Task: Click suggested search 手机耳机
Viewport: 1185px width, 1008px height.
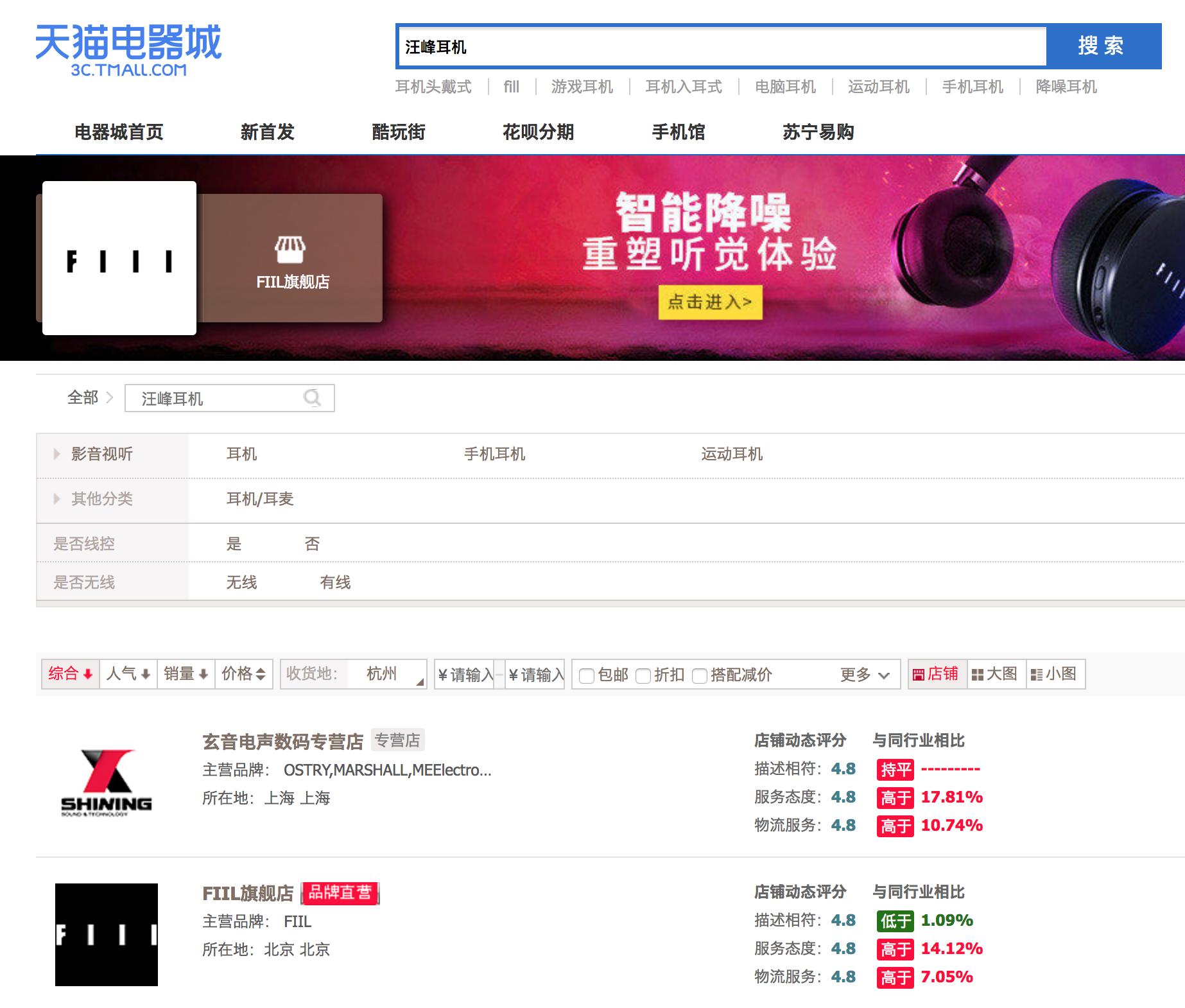Action: pyautogui.click(x=973, y=87)
